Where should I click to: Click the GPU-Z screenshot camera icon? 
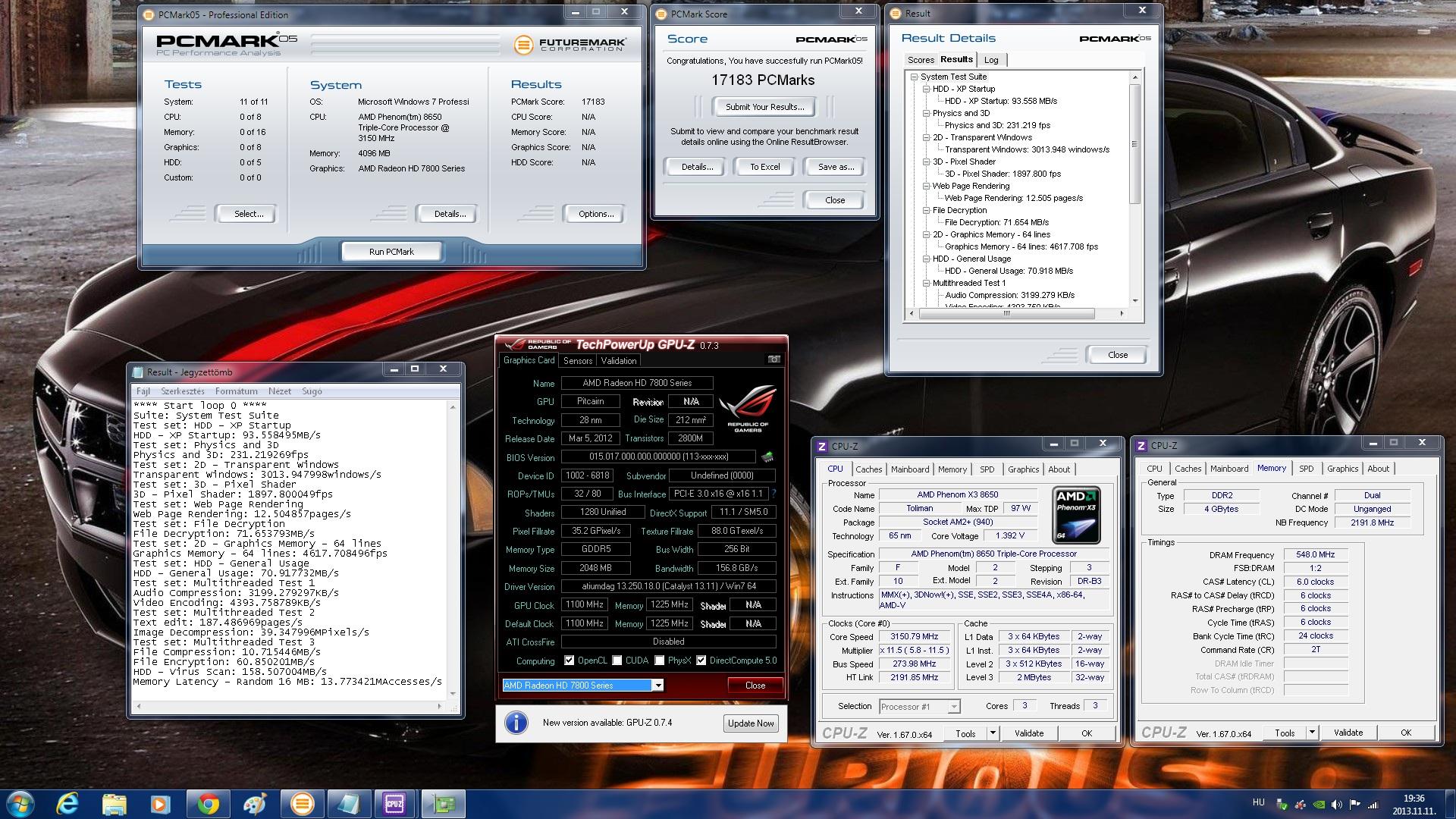click(773, 359)
